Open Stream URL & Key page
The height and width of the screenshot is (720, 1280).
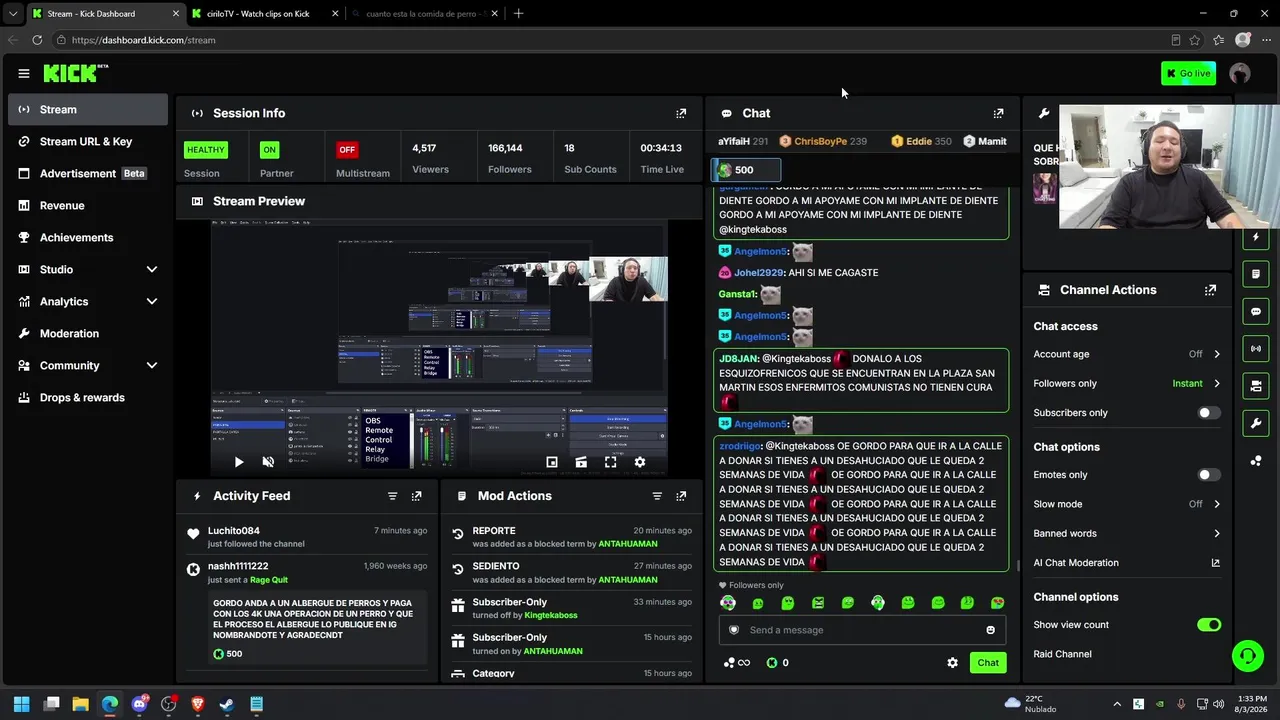point(88,142)
